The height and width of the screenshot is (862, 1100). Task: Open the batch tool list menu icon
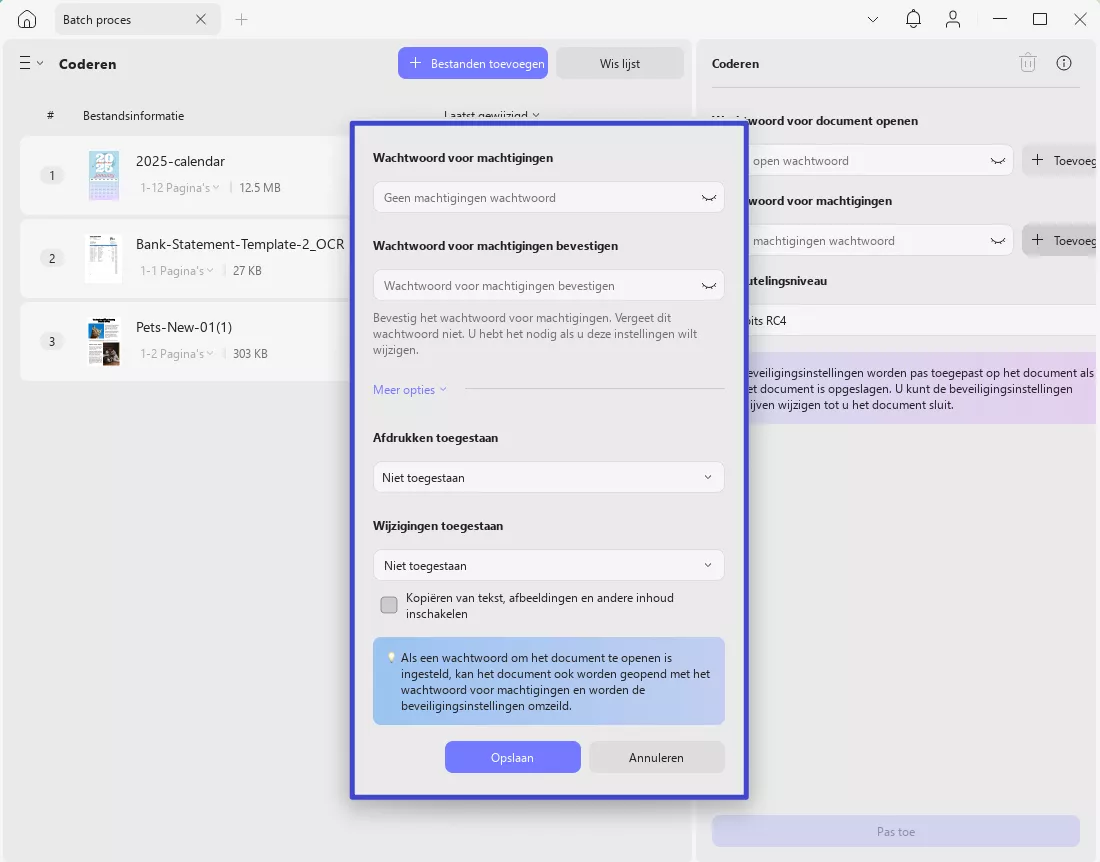point(31,63)
